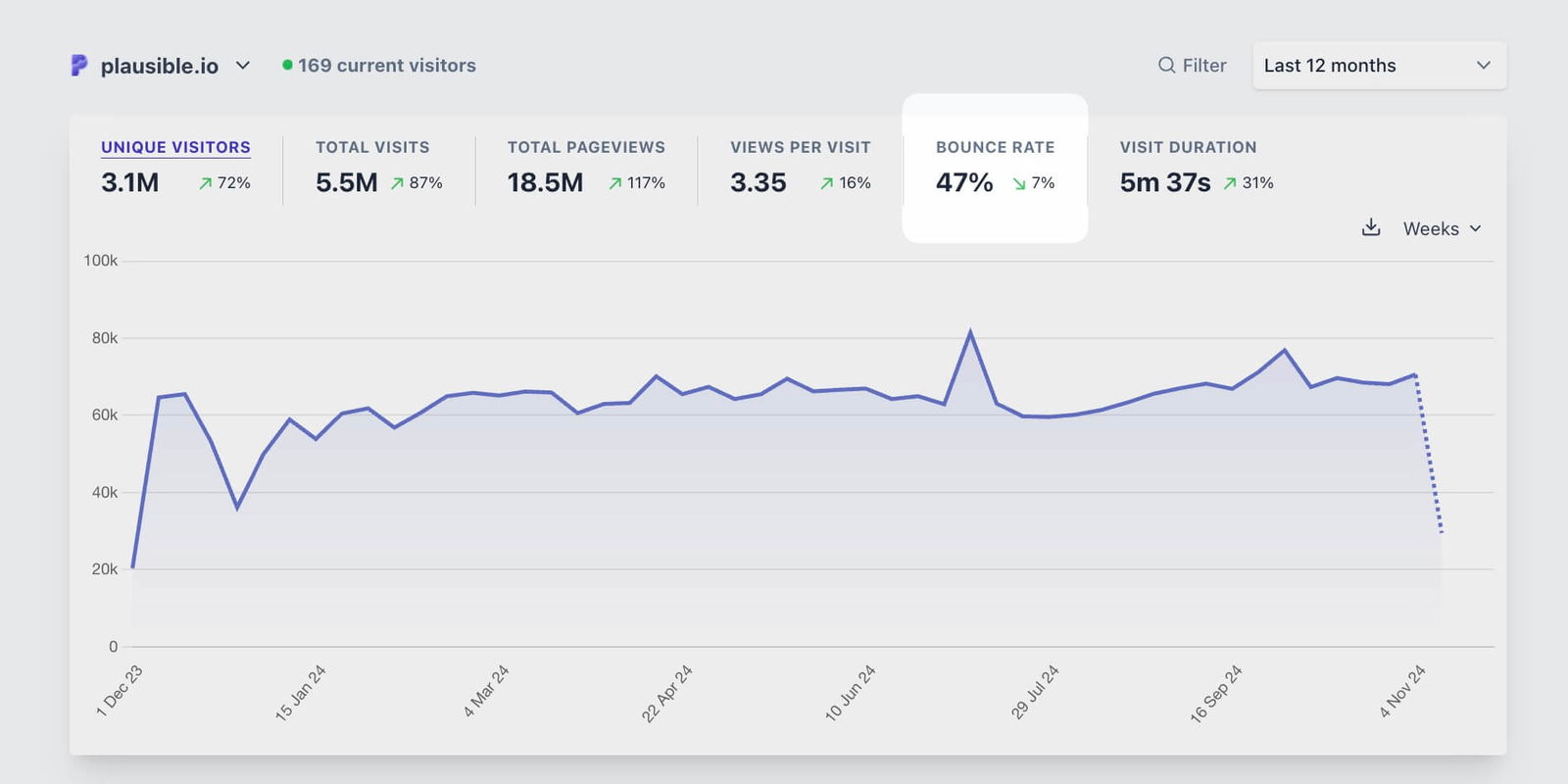Screen dimensions: 1568x784
Task: Click the bounce rate down arrow icon
Action: tap(1019, 183)
